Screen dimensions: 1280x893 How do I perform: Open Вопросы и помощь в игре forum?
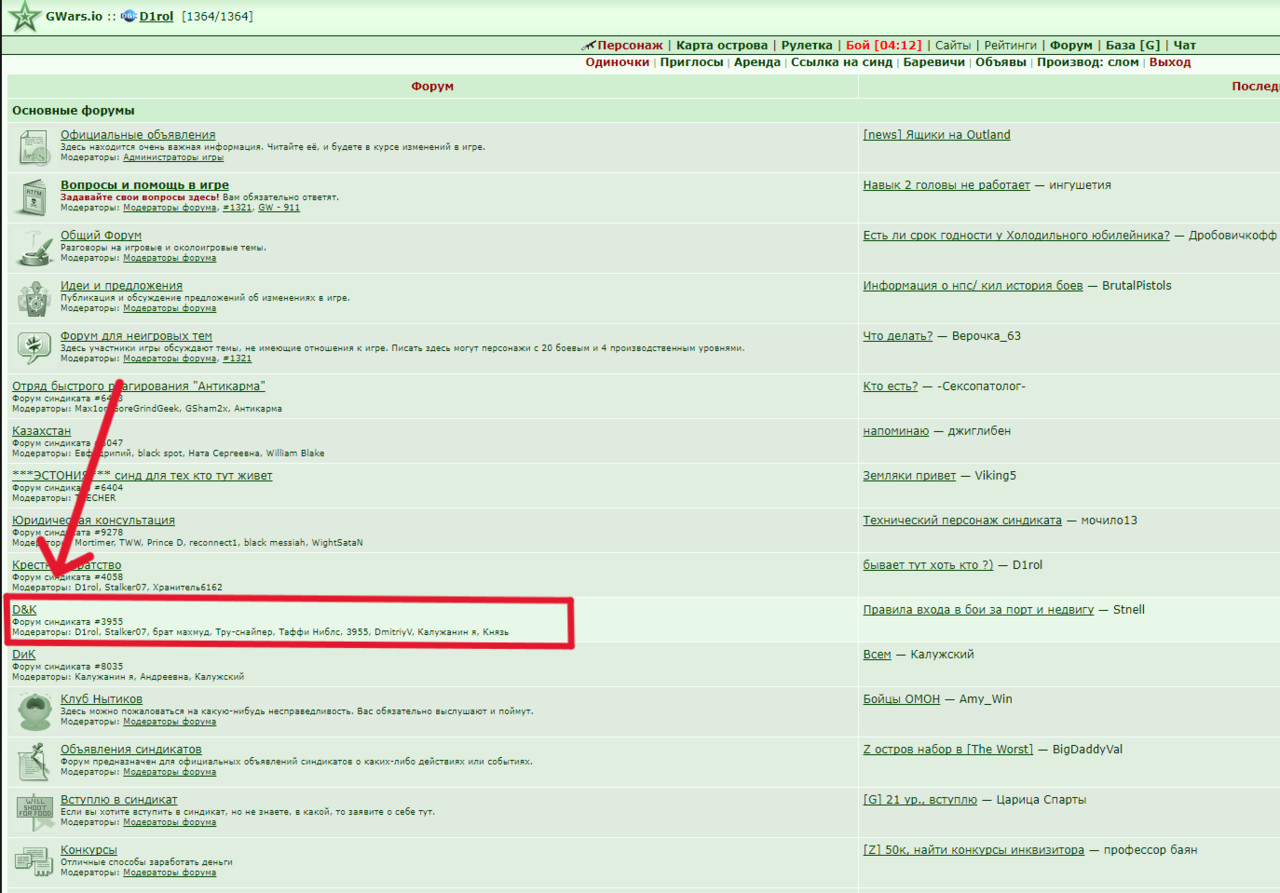coord(145,185)
